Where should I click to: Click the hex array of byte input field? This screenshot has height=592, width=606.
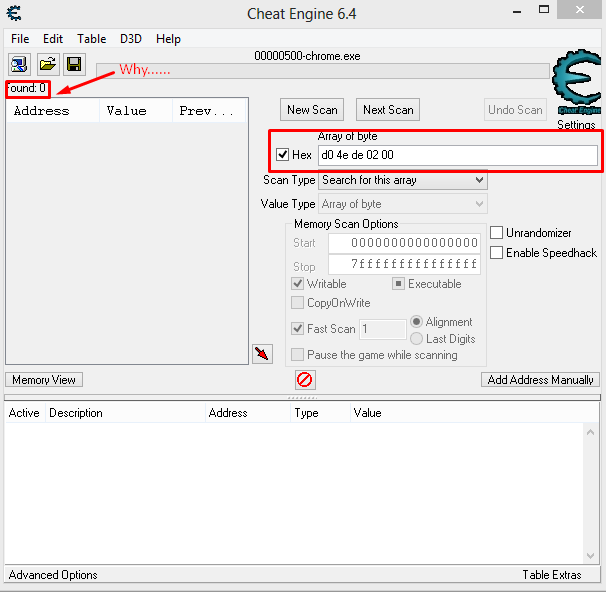point(458,155)
